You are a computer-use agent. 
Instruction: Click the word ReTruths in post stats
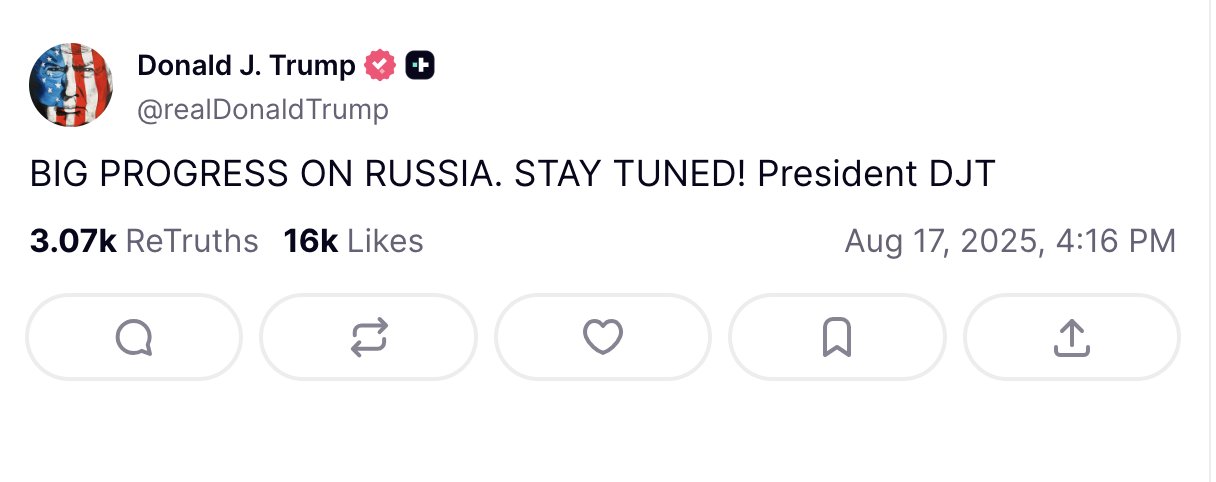pyautogui.click(x=192, y=241)
